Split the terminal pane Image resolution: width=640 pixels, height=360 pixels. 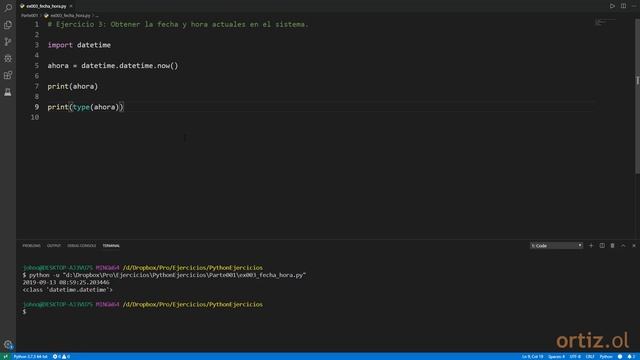pos(602,246)
